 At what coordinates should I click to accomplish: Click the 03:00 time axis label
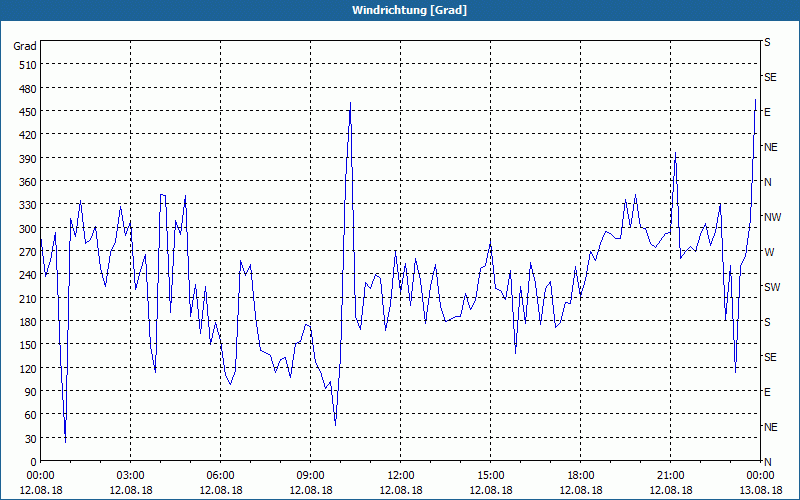point(131,476)
